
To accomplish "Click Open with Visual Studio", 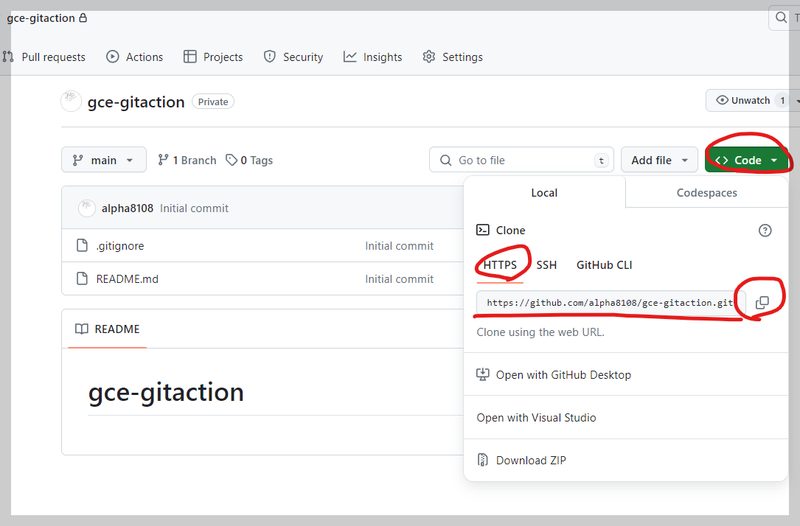I will pyautogui.click(x=536, y=418).
